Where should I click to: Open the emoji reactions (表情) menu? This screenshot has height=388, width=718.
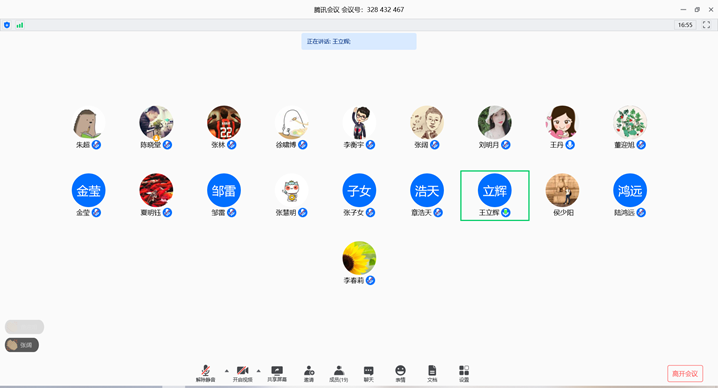(400, 373)
